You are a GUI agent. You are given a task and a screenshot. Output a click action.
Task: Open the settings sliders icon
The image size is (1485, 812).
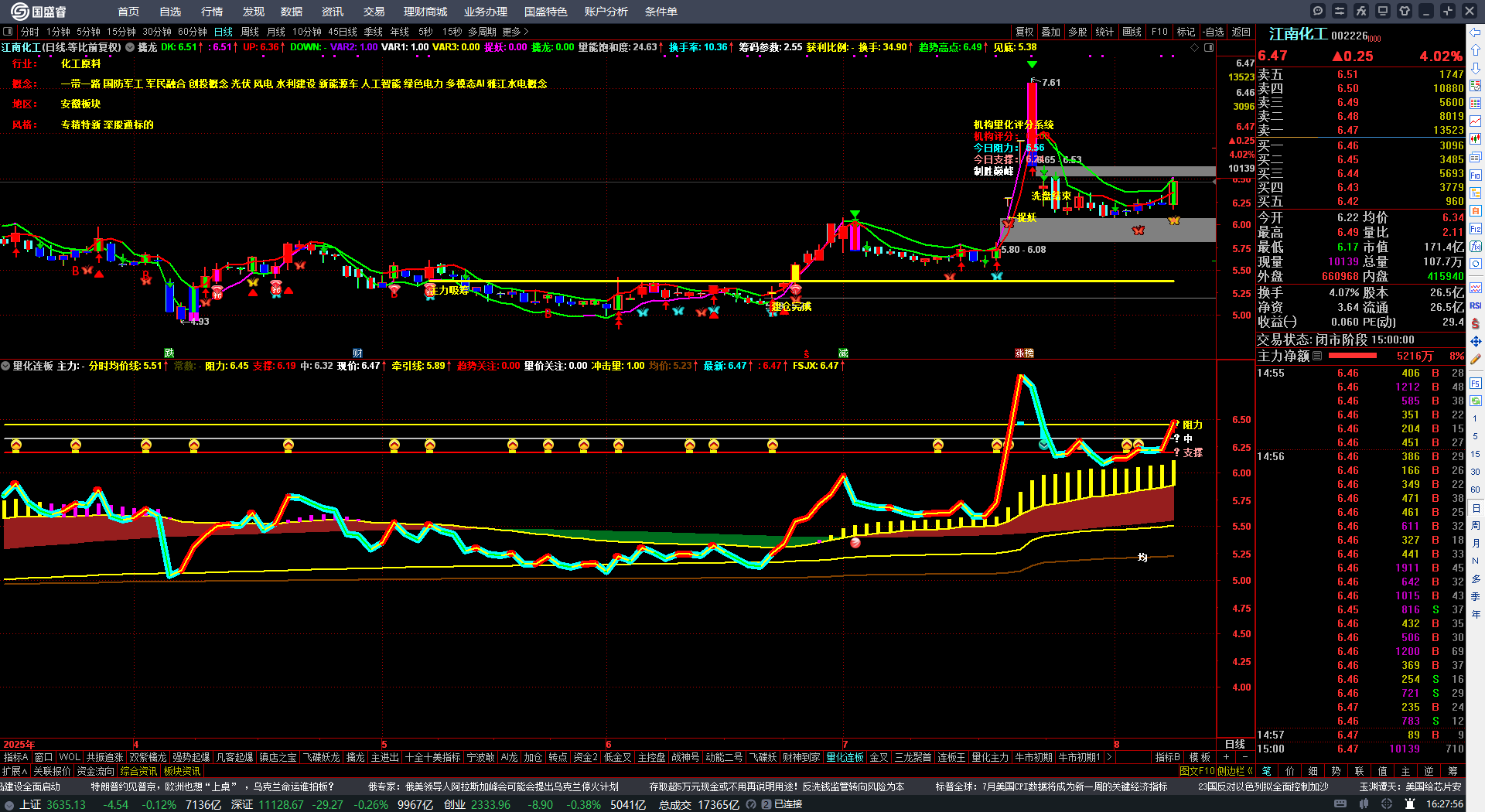click(1340, 11)
